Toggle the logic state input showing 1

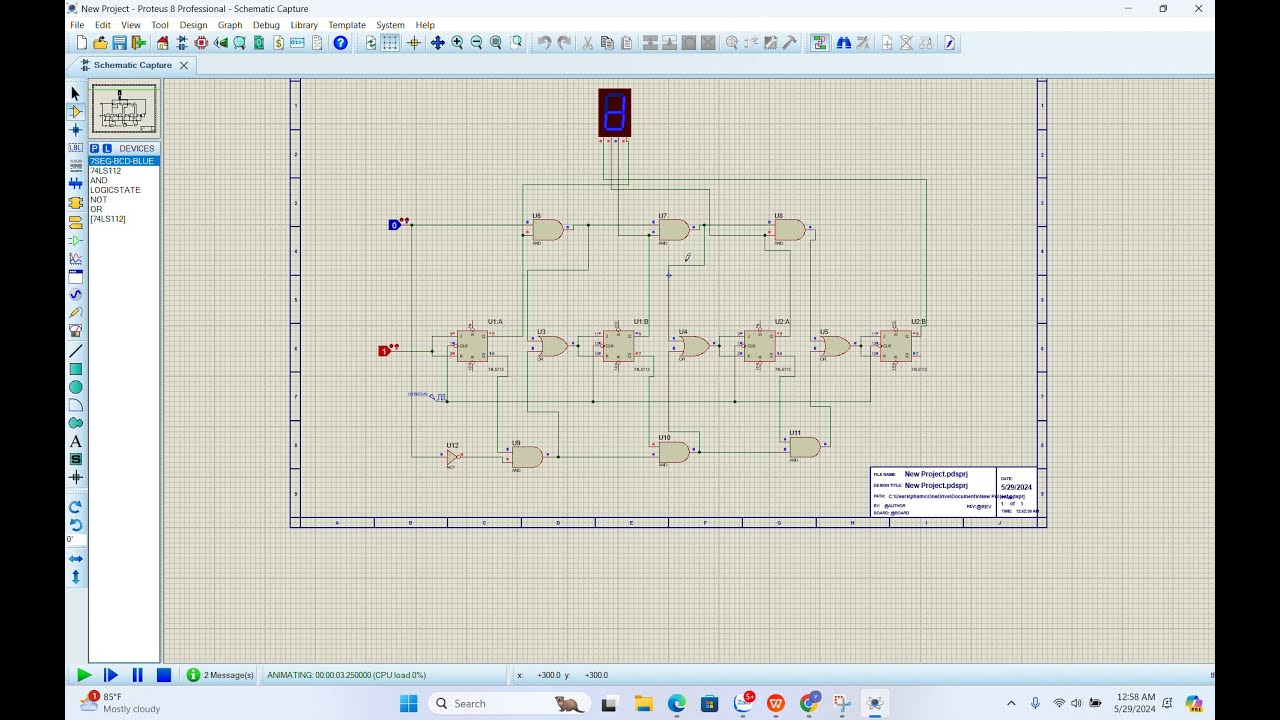(x=383, y=351)
